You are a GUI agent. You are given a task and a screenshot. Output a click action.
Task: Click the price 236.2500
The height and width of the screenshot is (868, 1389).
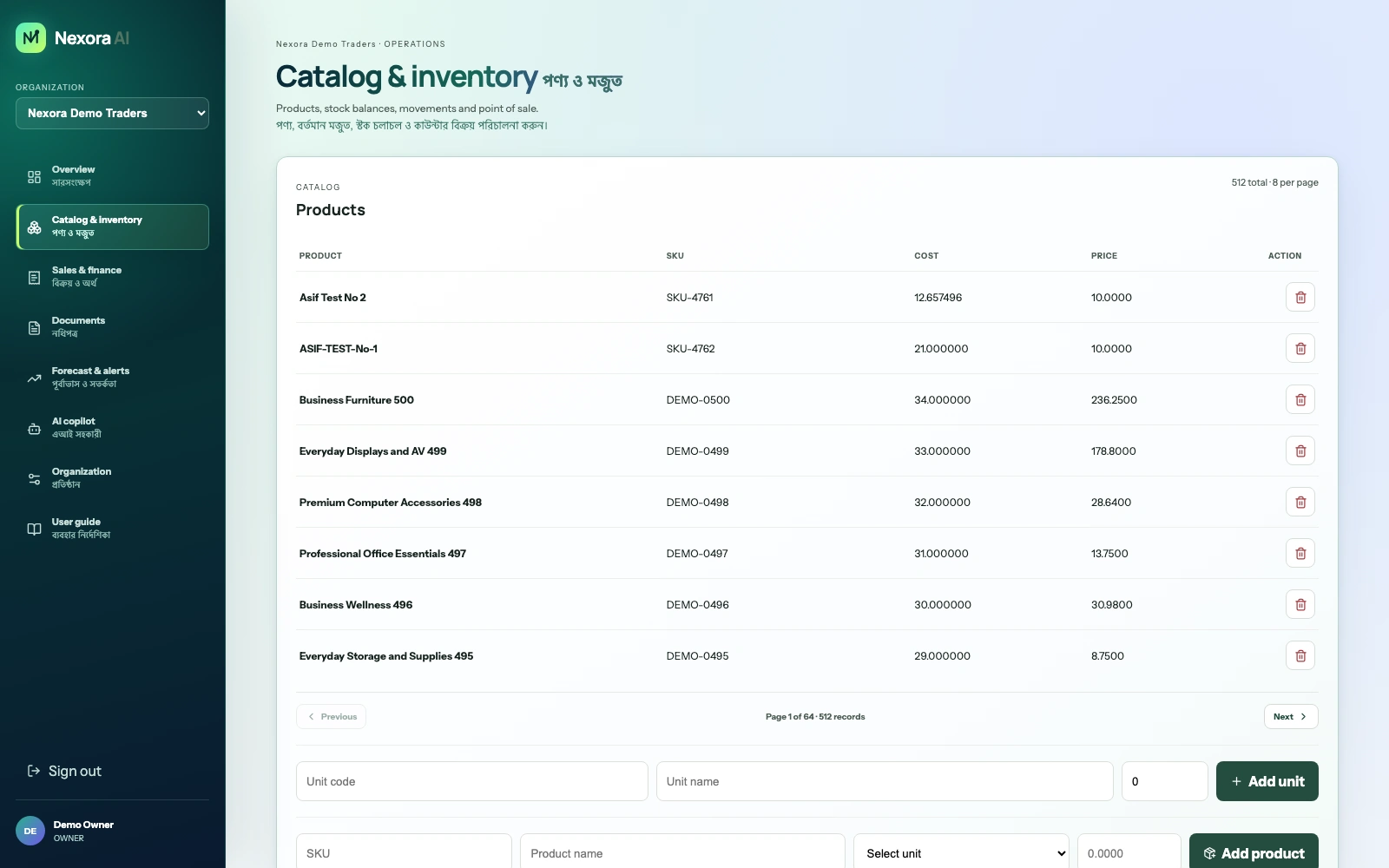[1114, 399]
